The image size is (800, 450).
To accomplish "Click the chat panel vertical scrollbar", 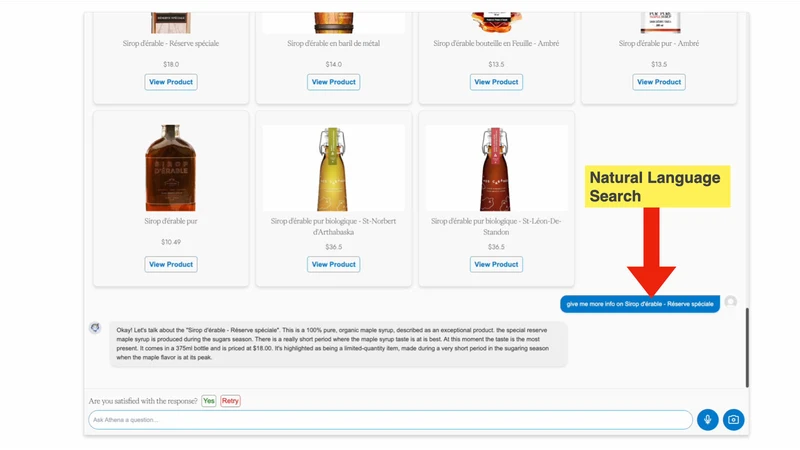I will tap(747, 347).
